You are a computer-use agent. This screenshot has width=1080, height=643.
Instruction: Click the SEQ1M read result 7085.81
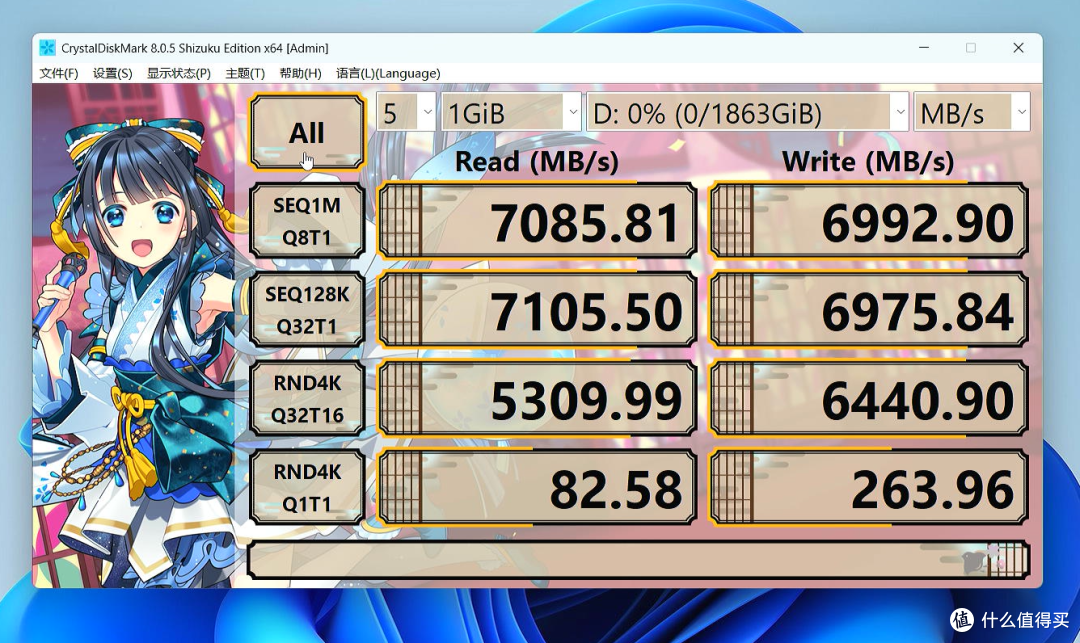tap(537, 220)
